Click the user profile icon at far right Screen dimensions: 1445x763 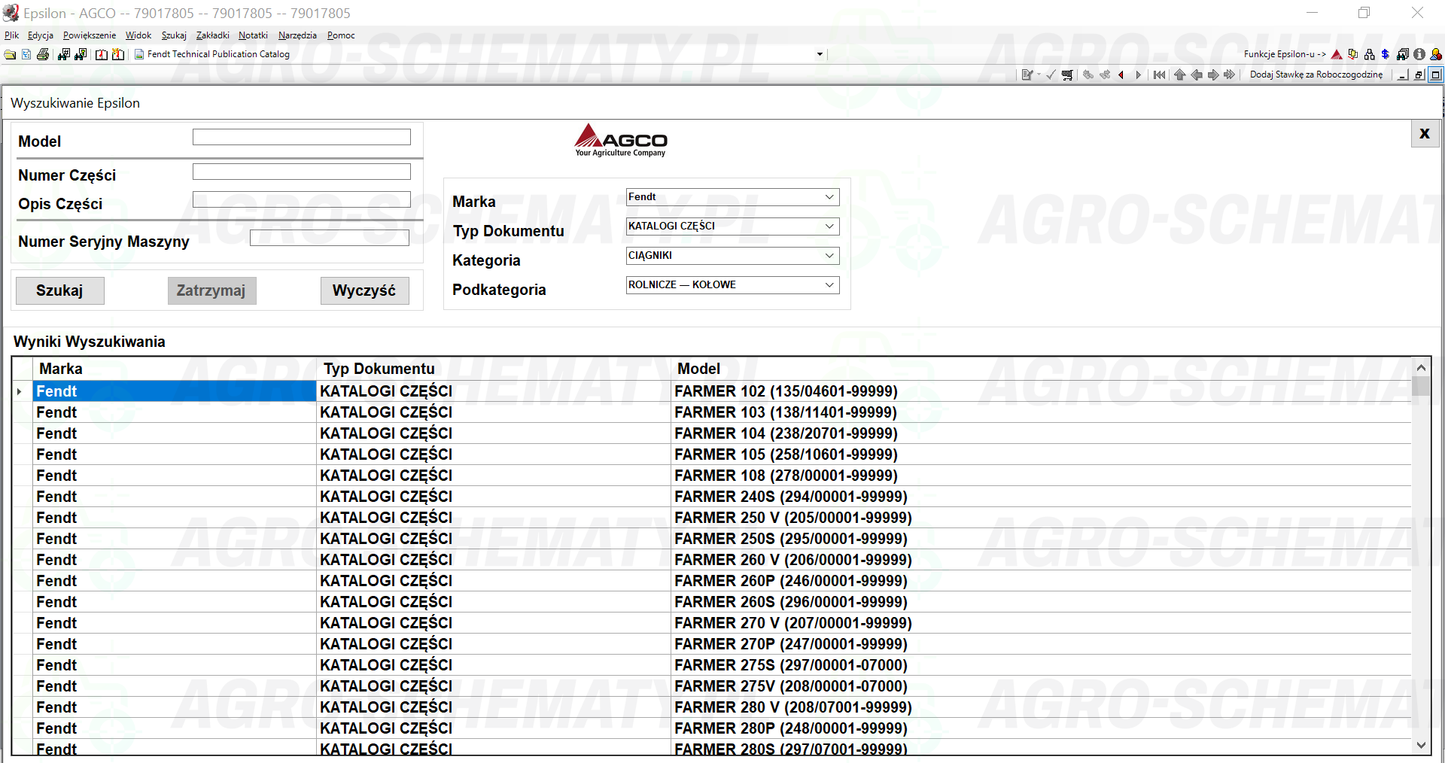[x=1436, y=54]
